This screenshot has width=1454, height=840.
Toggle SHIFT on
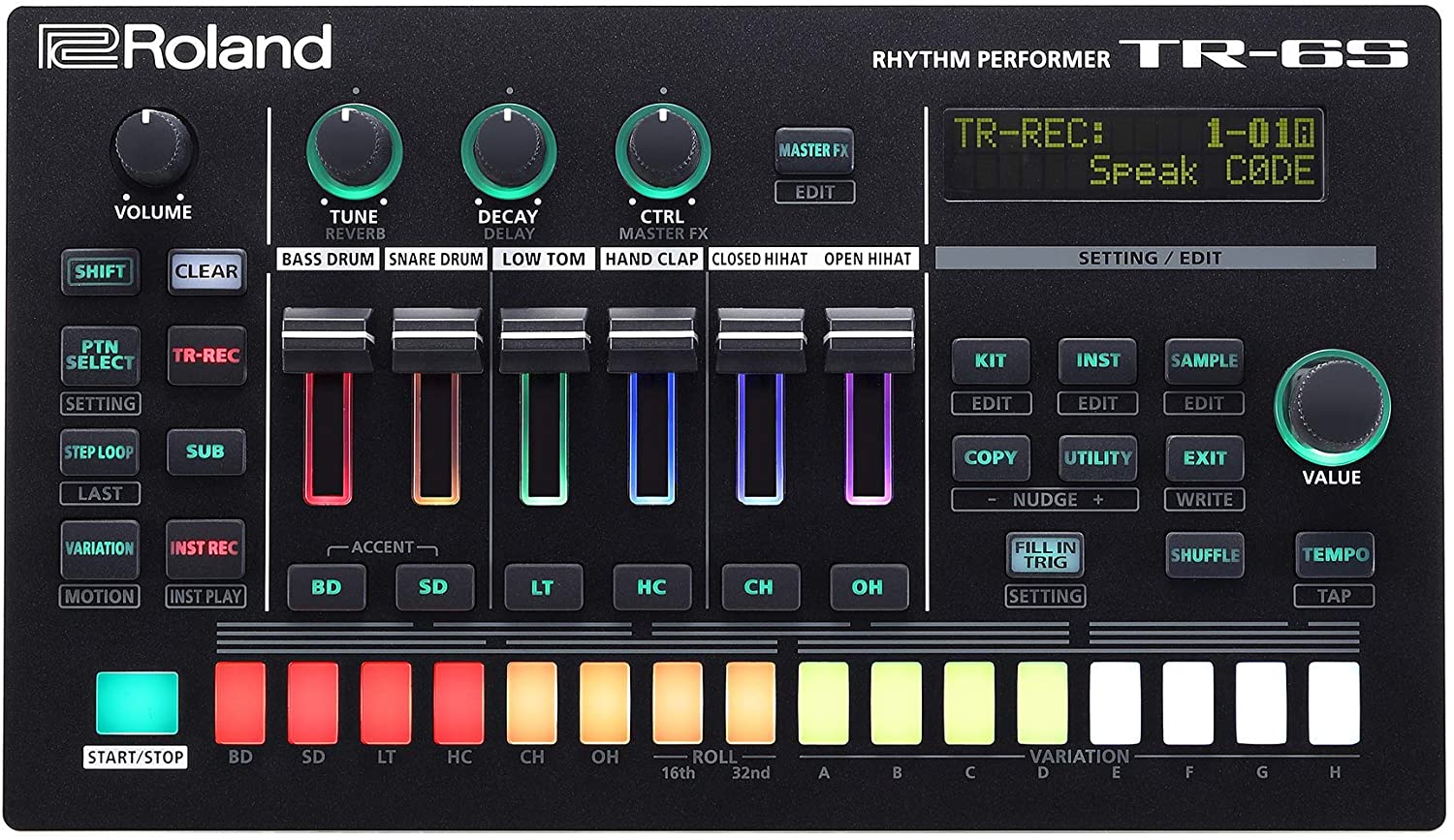click(x=100, y=272)
